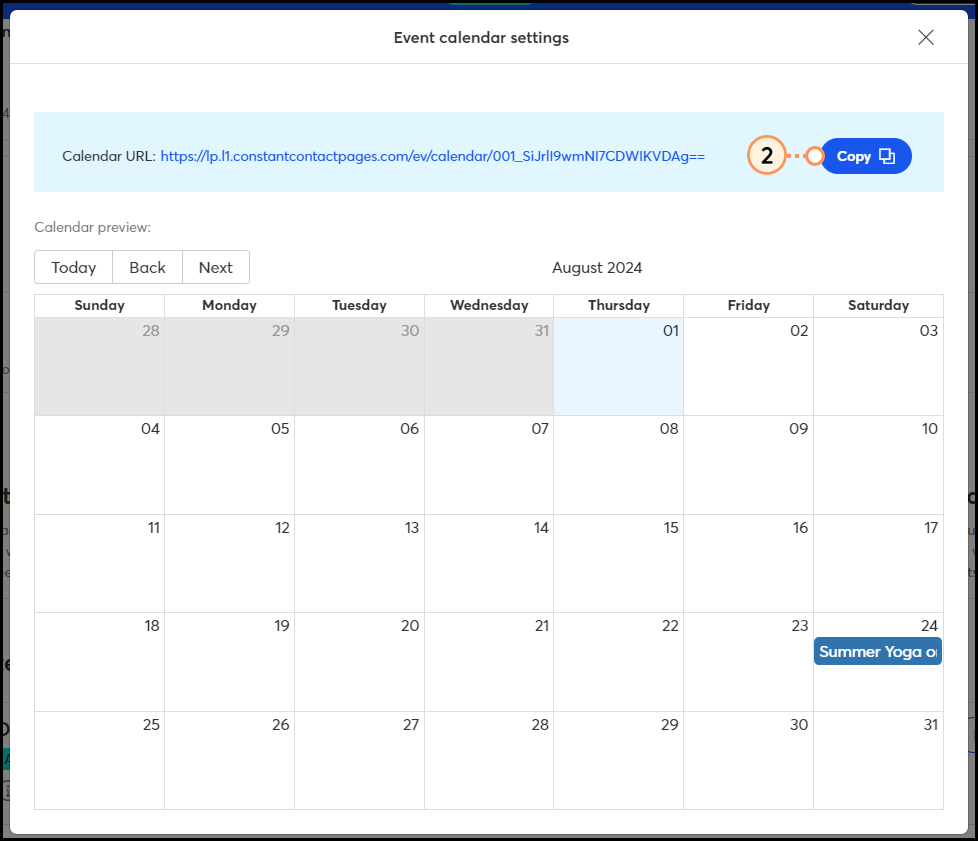Select date 16 in the calendar
978x841 pixels.
point(801,528)
